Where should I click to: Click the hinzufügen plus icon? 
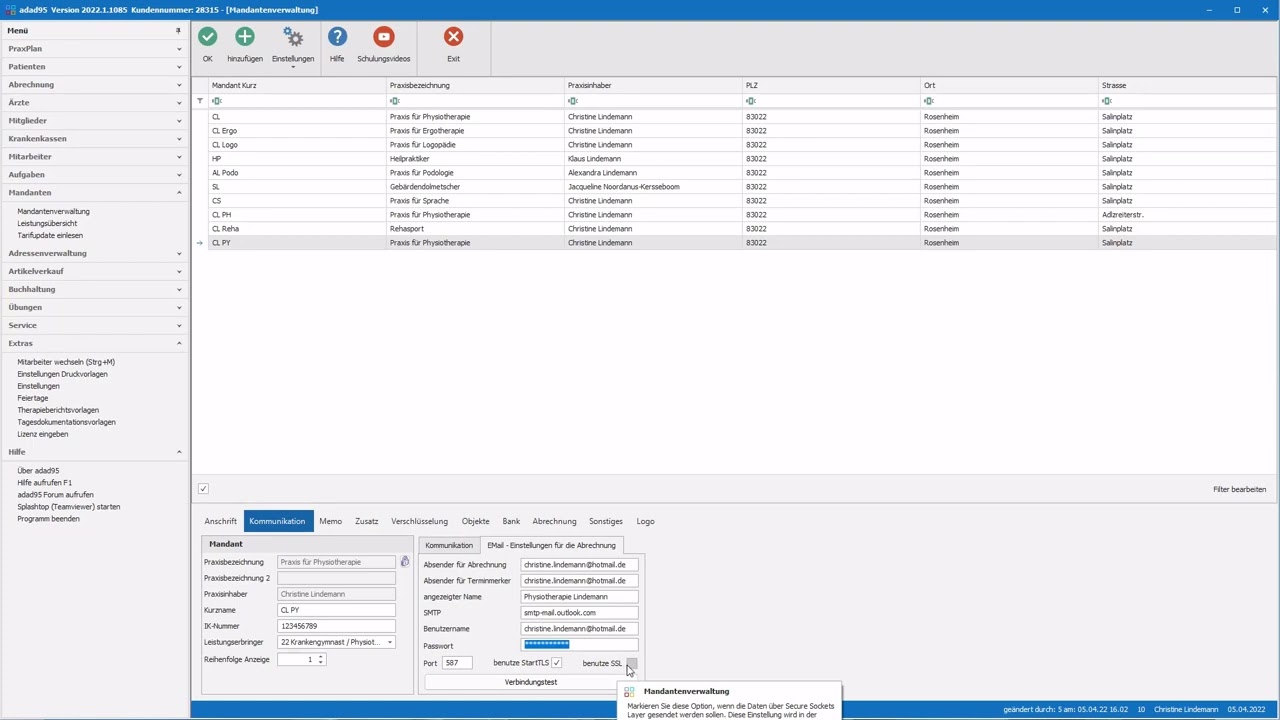pos(244,37)
